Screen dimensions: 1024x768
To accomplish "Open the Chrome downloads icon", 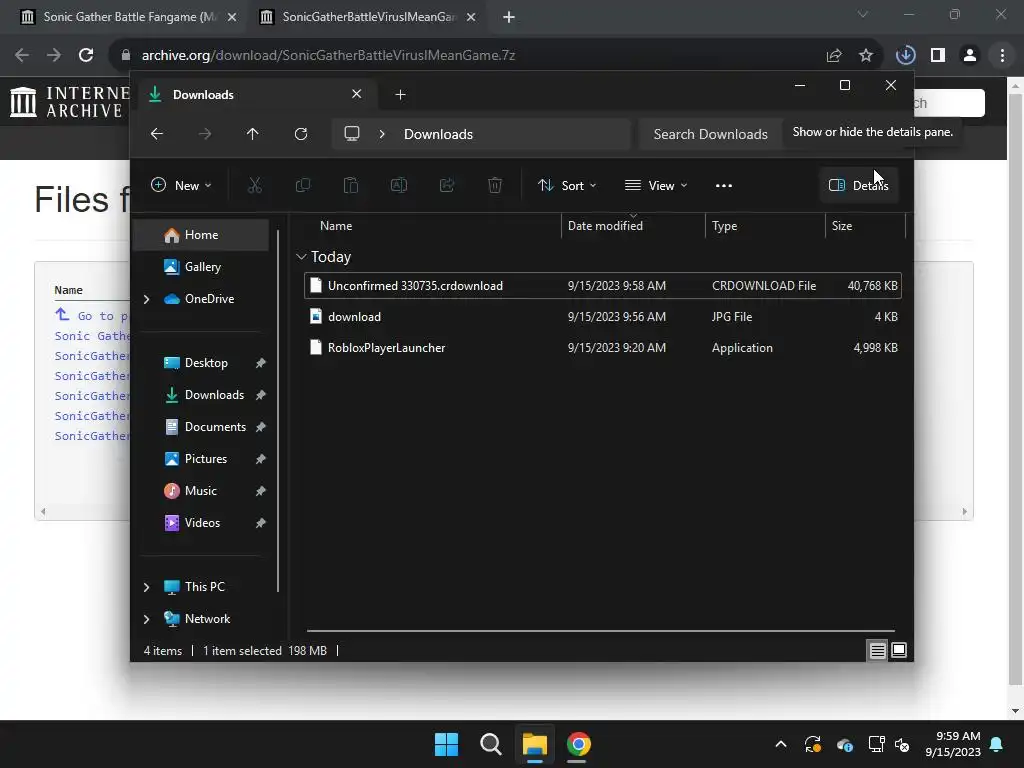I will tap(906, 56).
